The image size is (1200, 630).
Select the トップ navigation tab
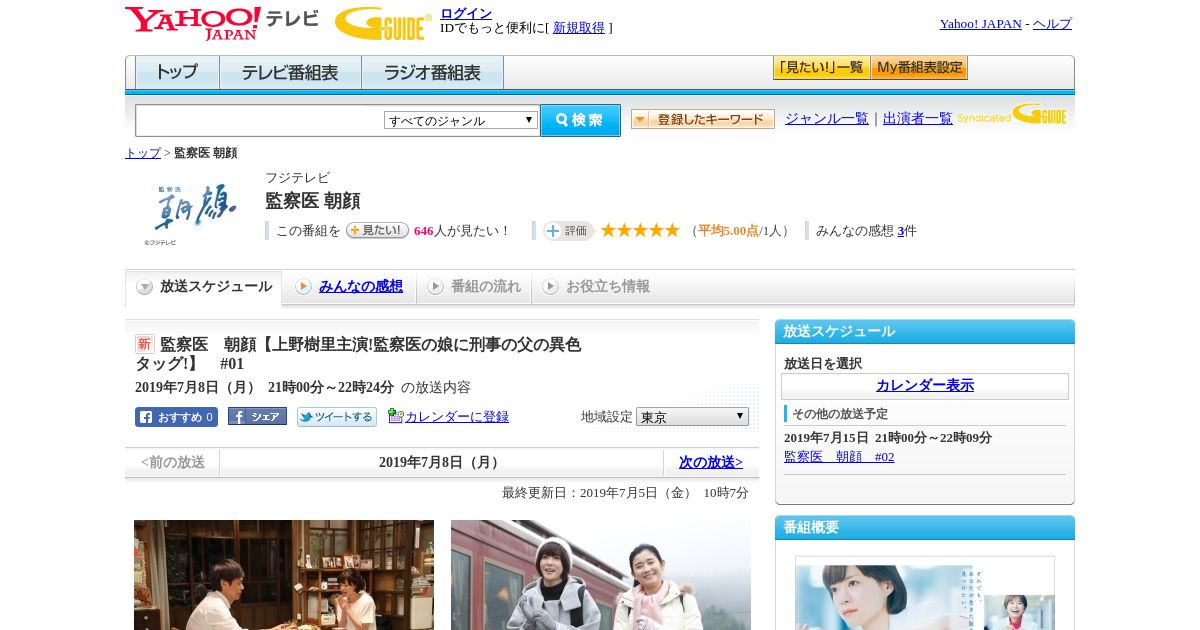[177, 73]
